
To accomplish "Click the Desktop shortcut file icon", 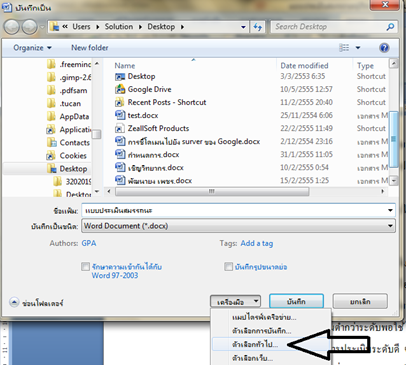I will pos(120,77).
